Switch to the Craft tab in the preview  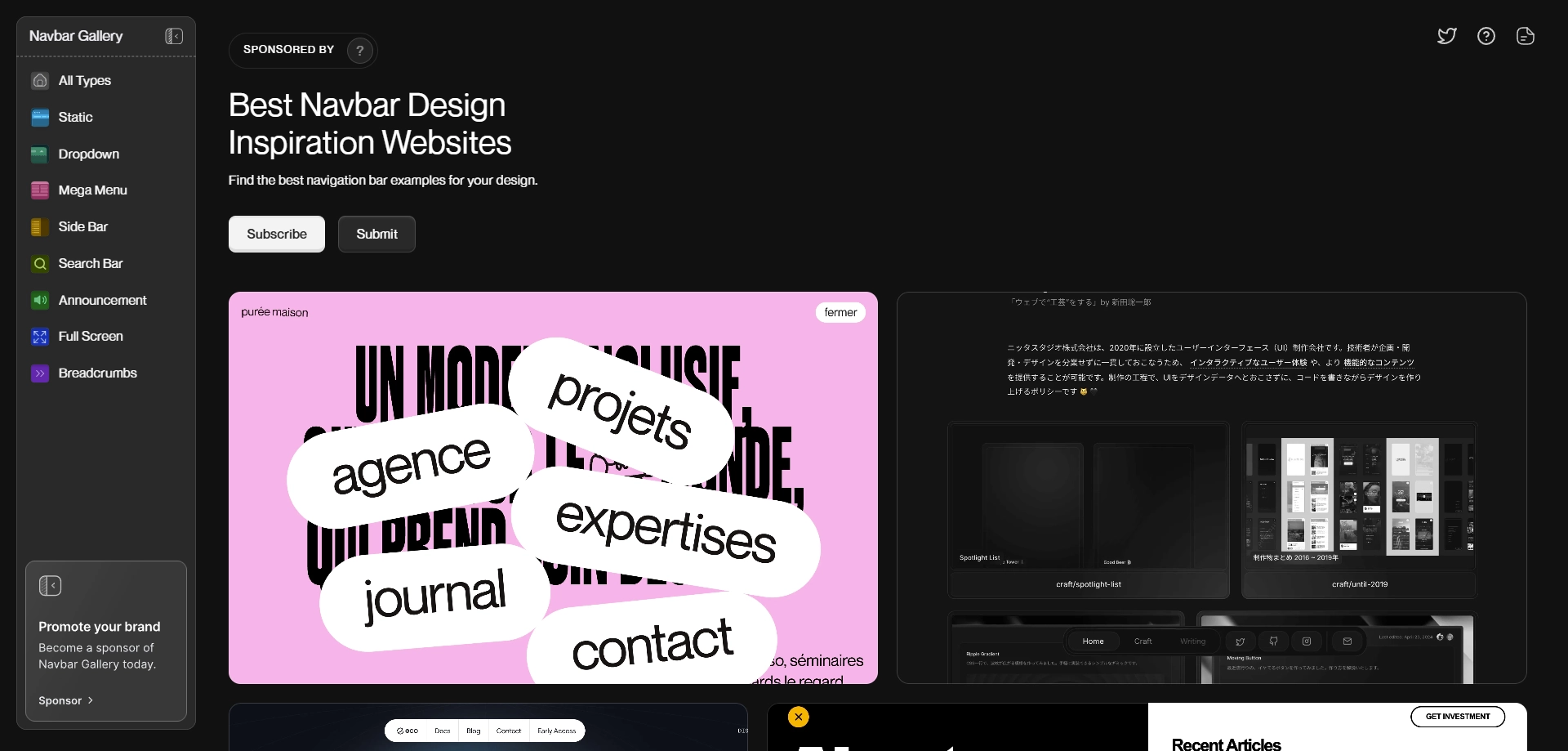(x=1143, y=641)
